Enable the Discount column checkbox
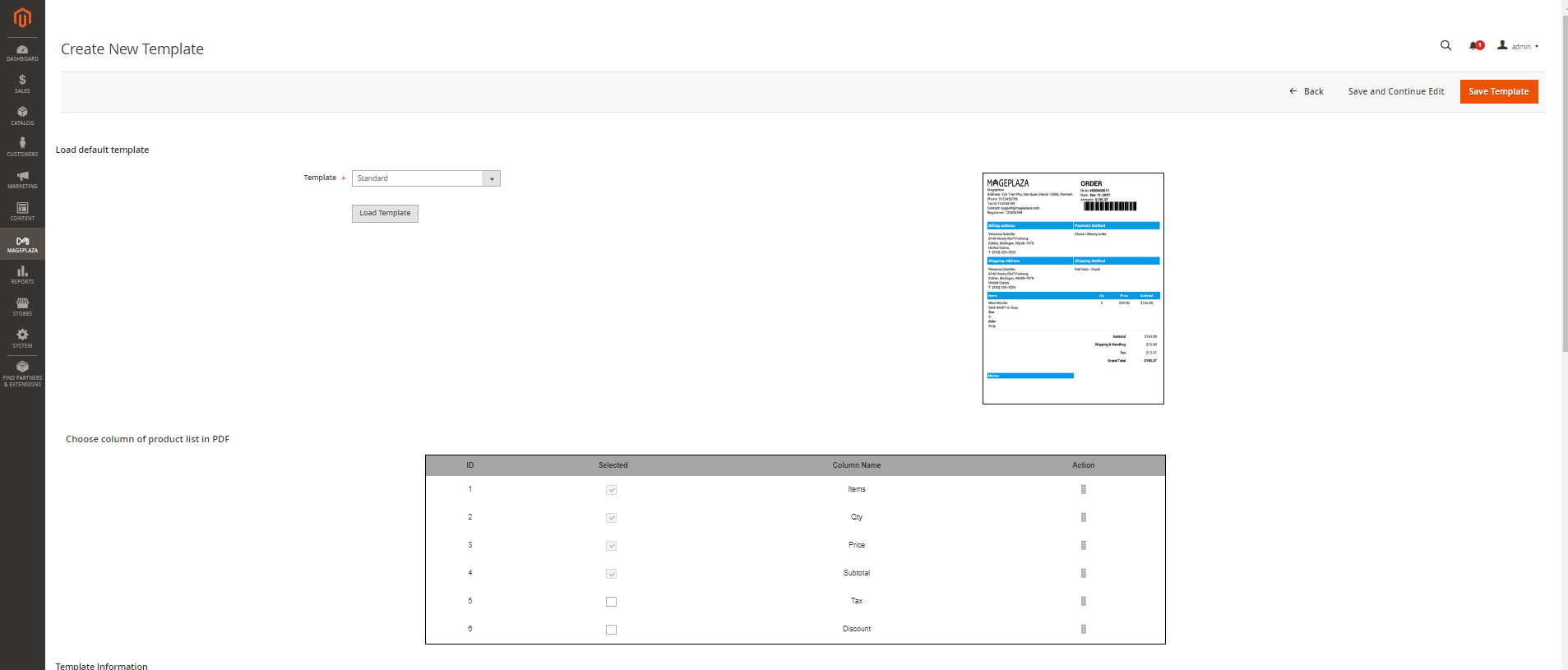 (x=611, y=630)
